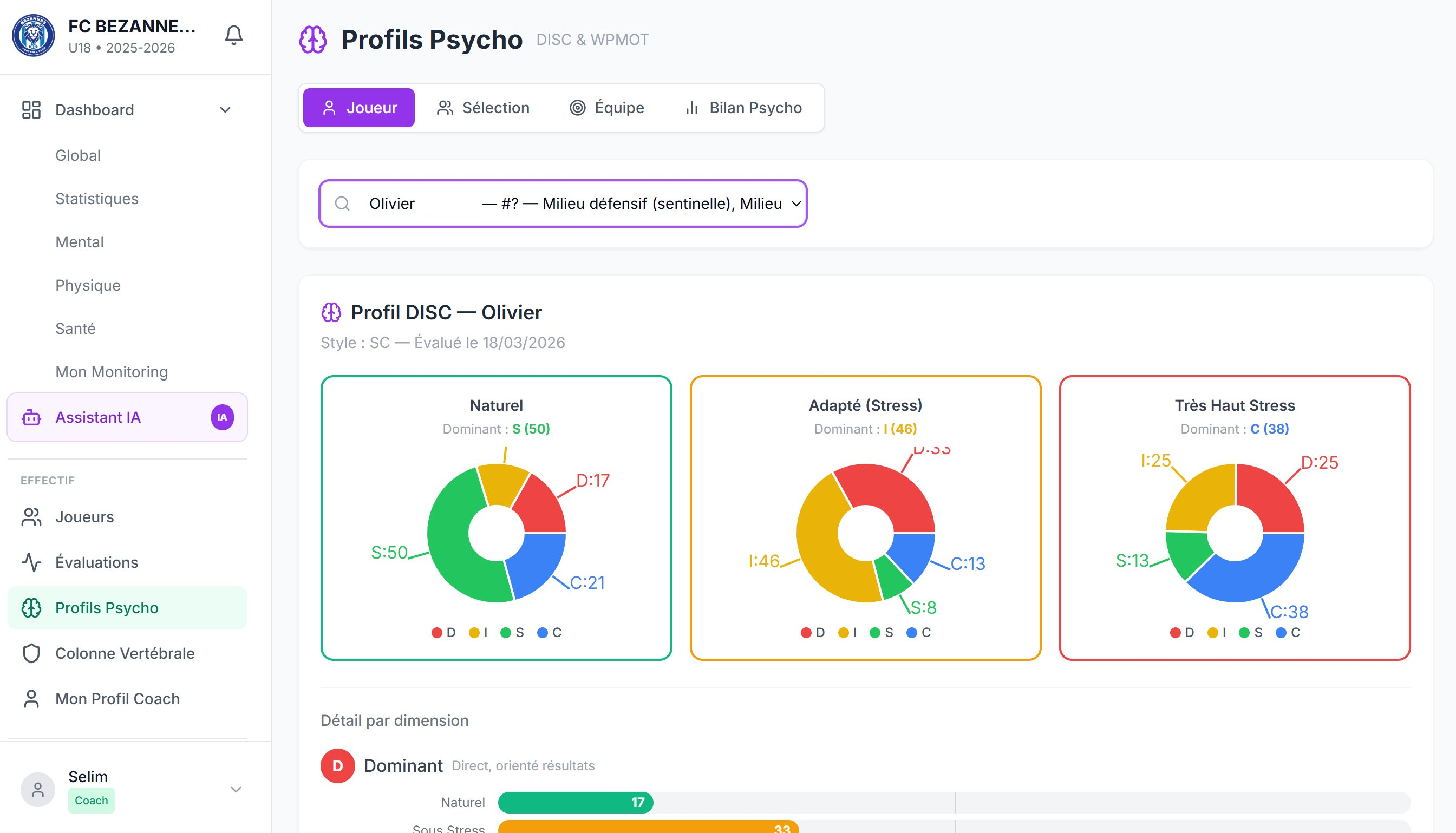Screen dimensions: 1456x833
Task: Click the bar chart icon on Bilan Psycho
Action: 692,108
